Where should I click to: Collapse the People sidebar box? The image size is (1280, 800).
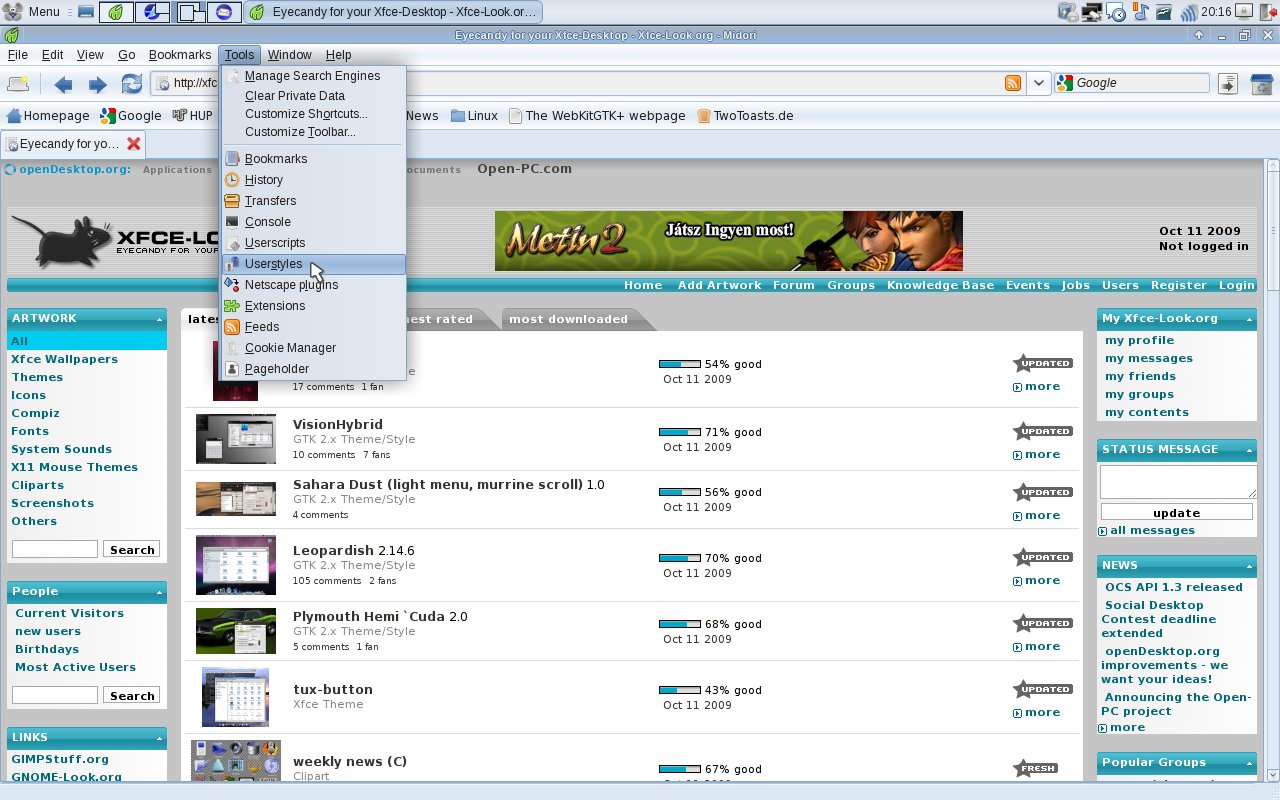coord(160,592)
